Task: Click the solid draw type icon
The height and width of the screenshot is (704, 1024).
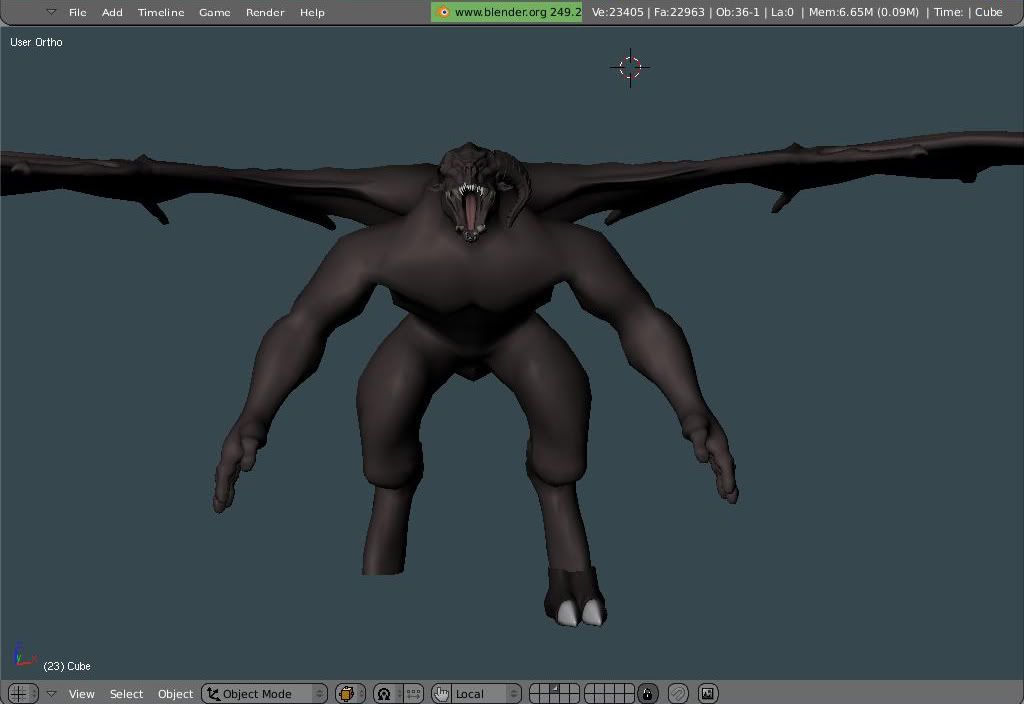Action: point(348,693)
